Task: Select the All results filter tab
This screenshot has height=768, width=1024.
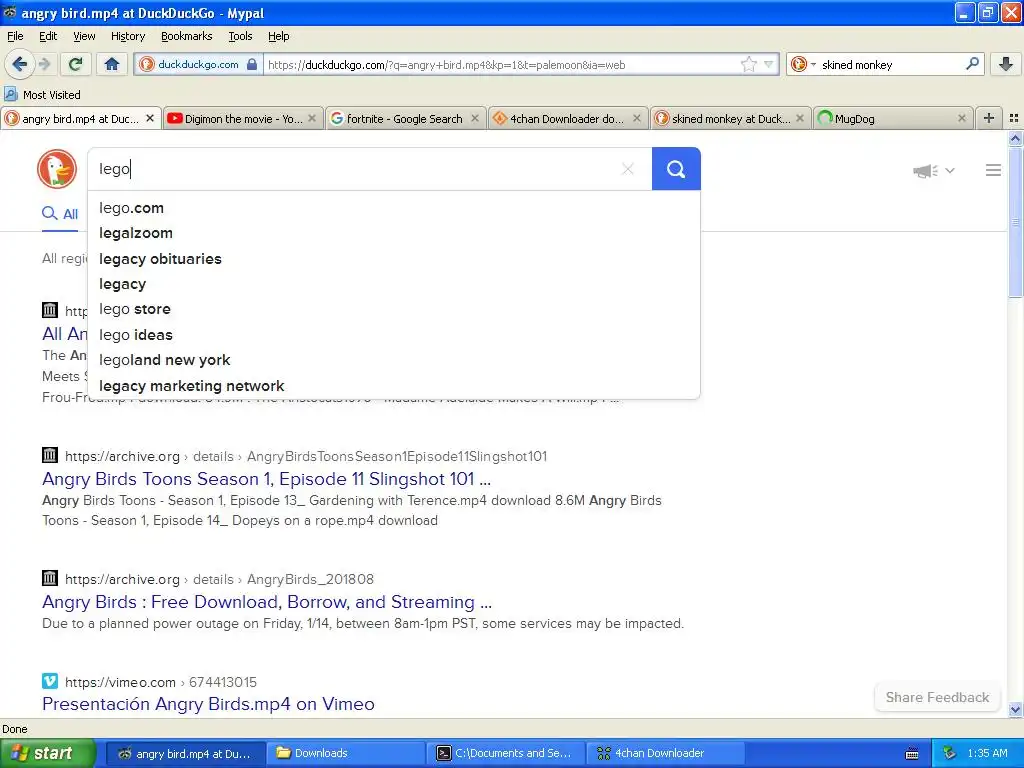Action: tap(60, 214)
